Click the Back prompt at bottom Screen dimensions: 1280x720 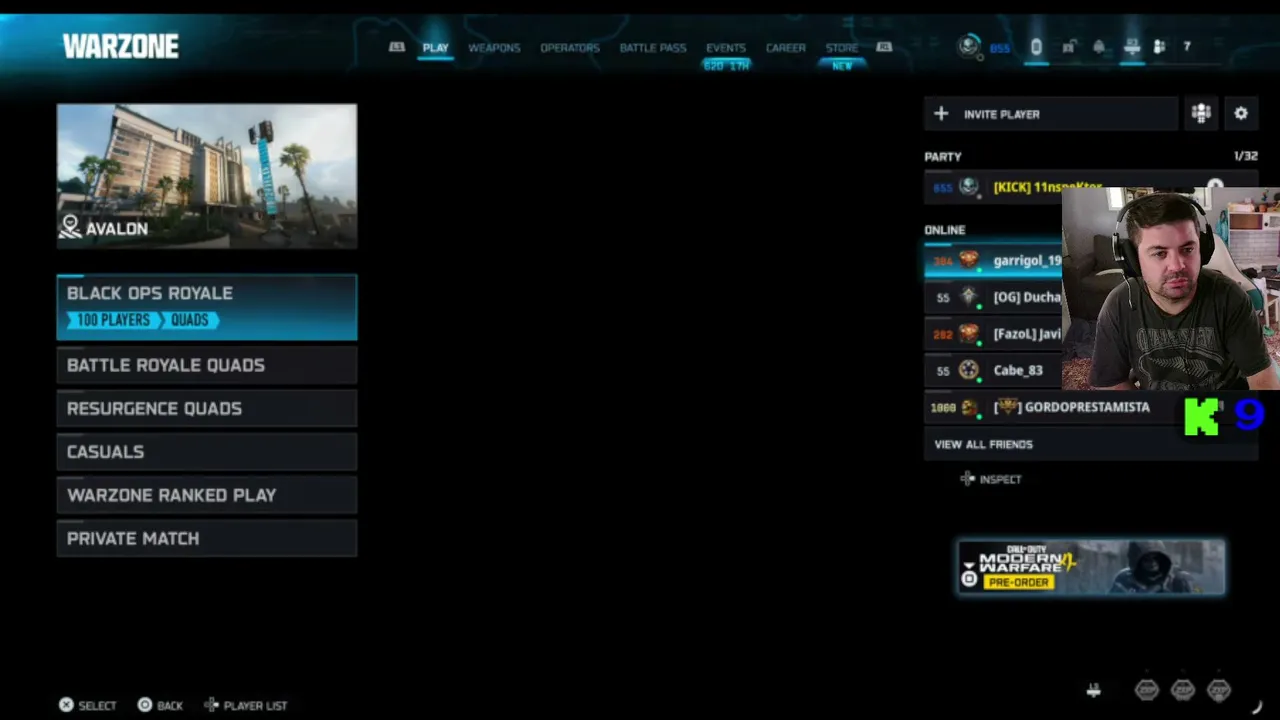tap(160, 705)
